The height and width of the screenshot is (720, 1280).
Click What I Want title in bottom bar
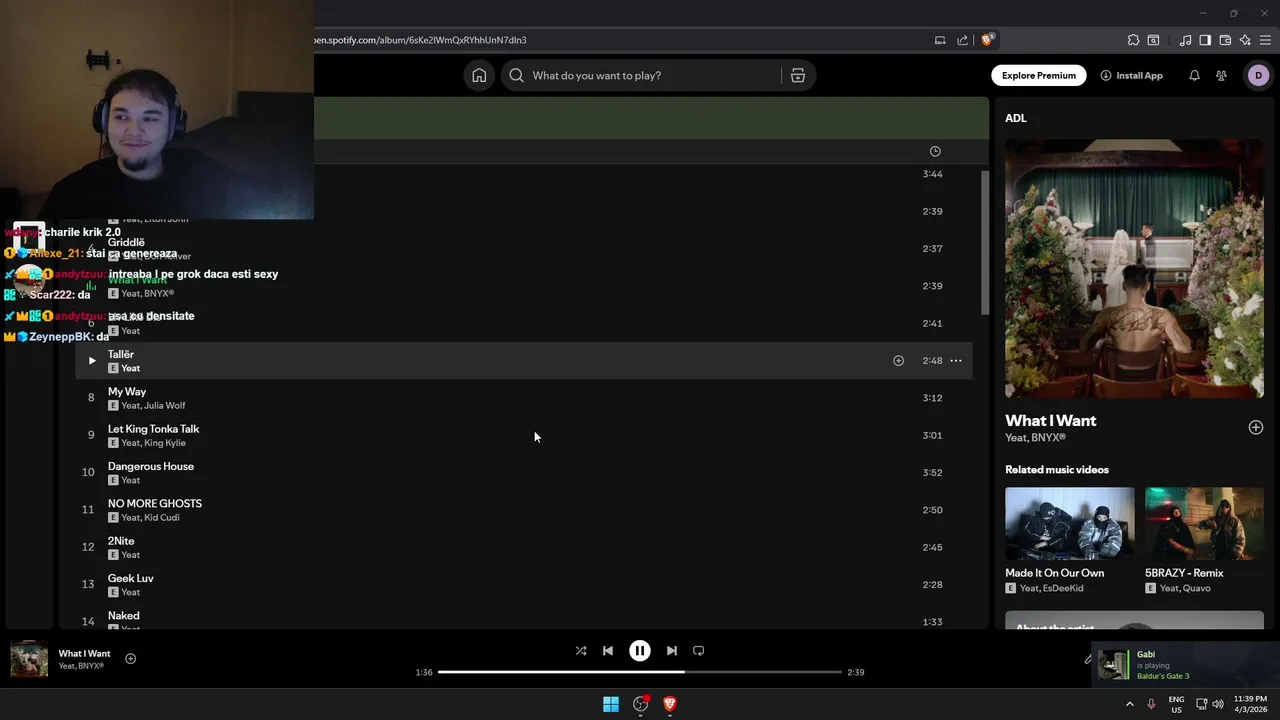(84, 654)
